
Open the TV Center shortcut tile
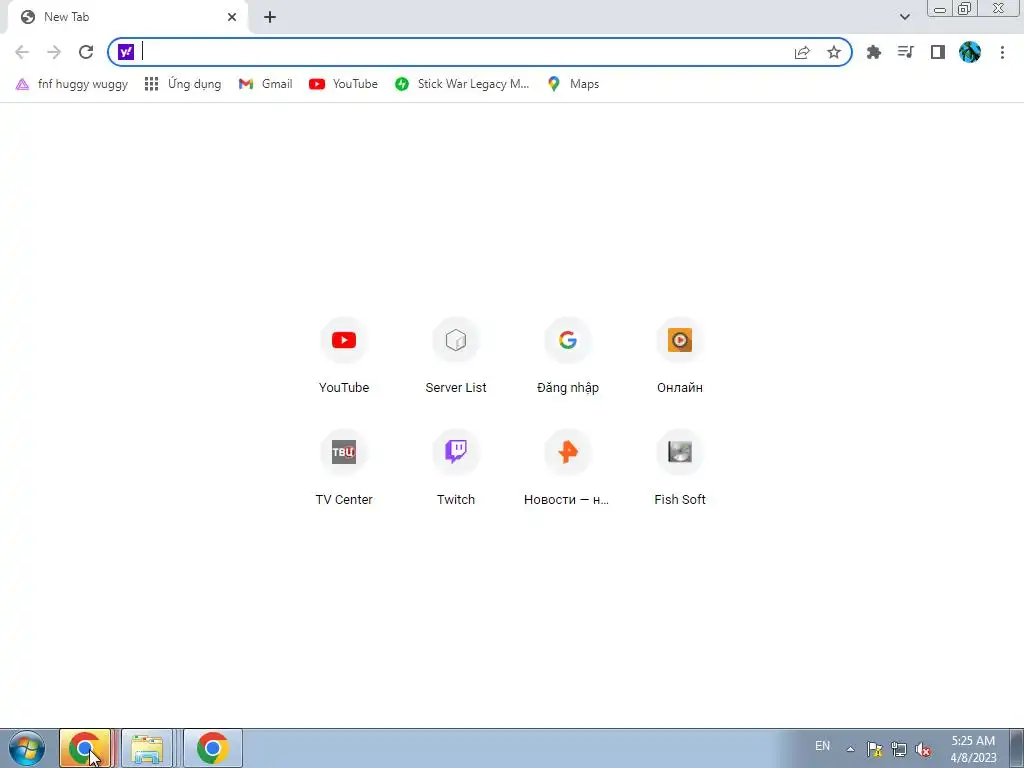coord(344,467)
